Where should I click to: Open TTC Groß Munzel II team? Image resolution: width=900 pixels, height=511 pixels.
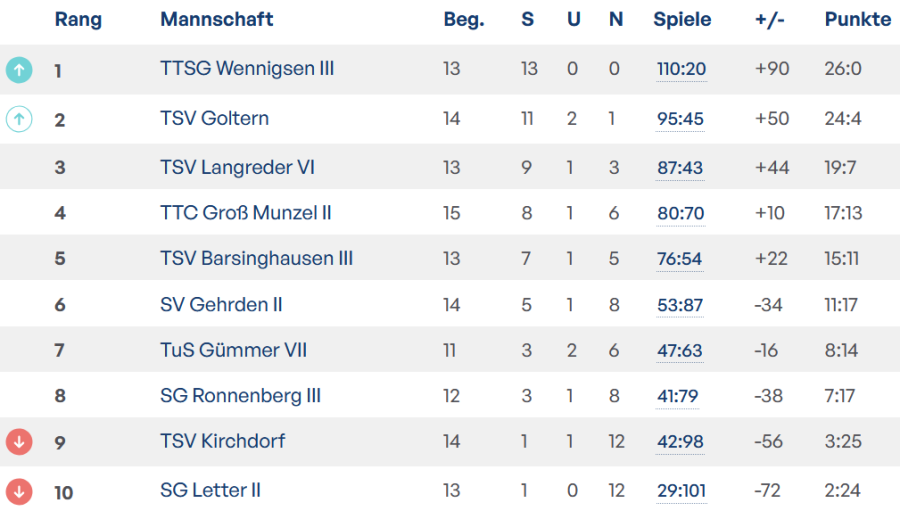246,213
